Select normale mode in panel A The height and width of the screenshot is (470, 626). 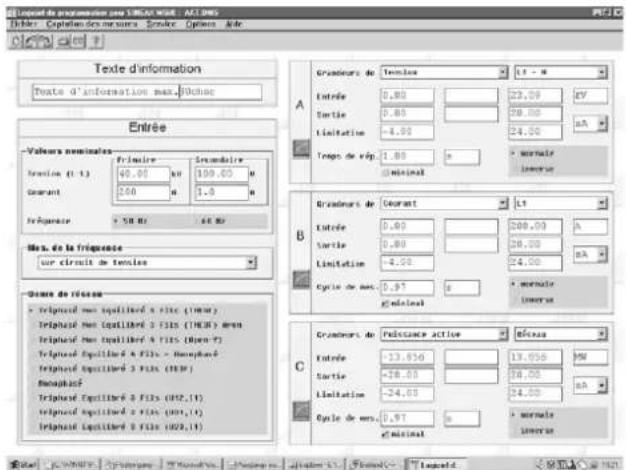pos(533,153)
